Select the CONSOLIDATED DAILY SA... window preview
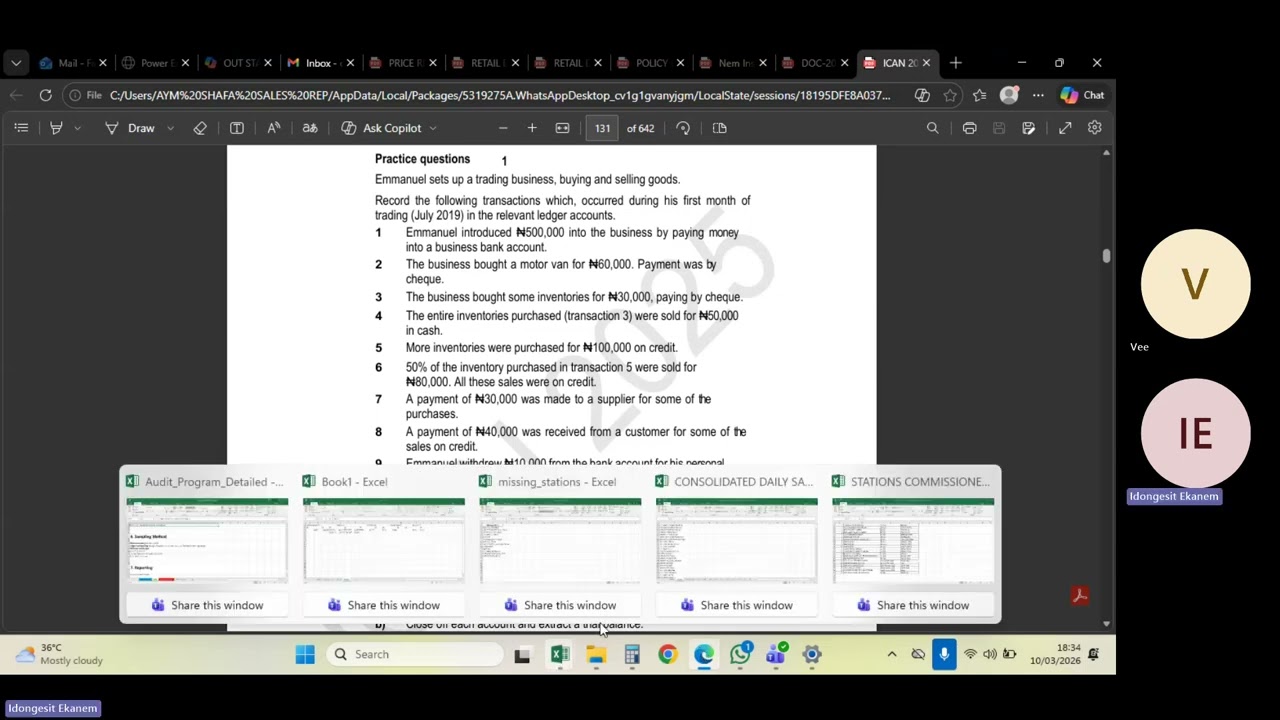 click(x=737, y=540)
